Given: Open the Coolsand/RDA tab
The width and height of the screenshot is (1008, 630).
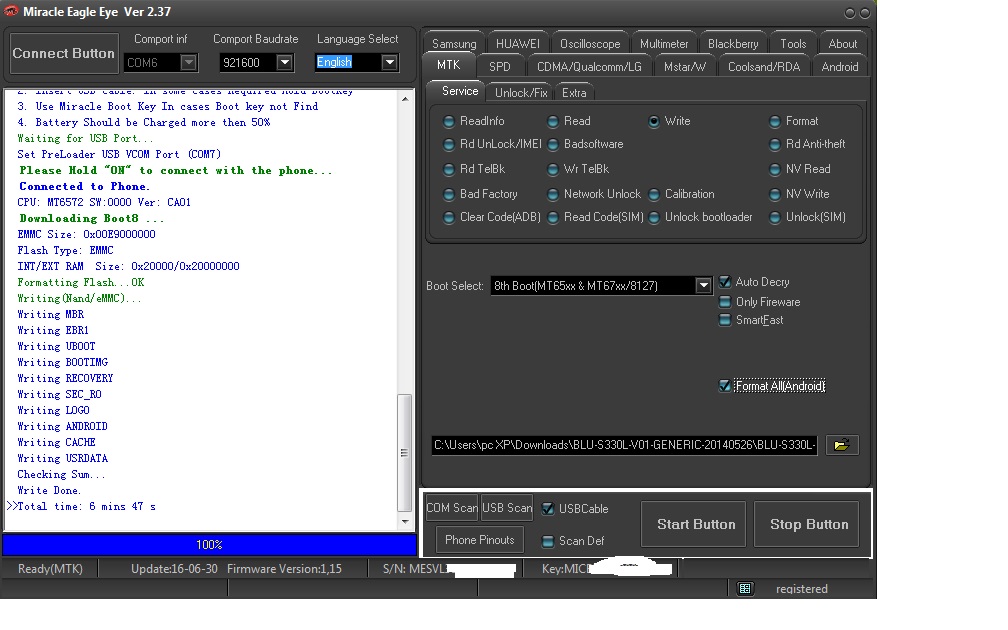Looking at the screenshot, I should (764, 66).
